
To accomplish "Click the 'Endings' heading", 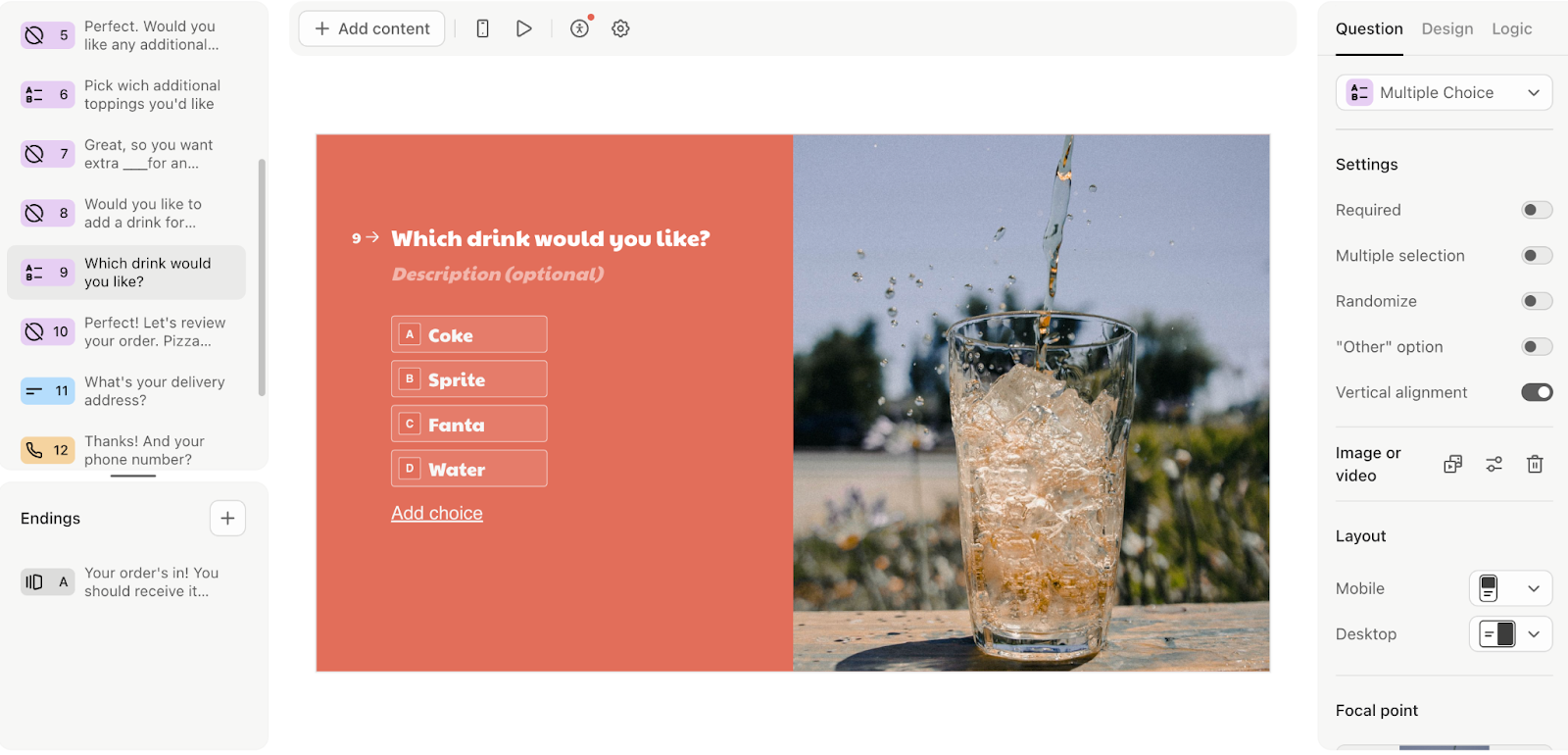I will tap(50, 518).
